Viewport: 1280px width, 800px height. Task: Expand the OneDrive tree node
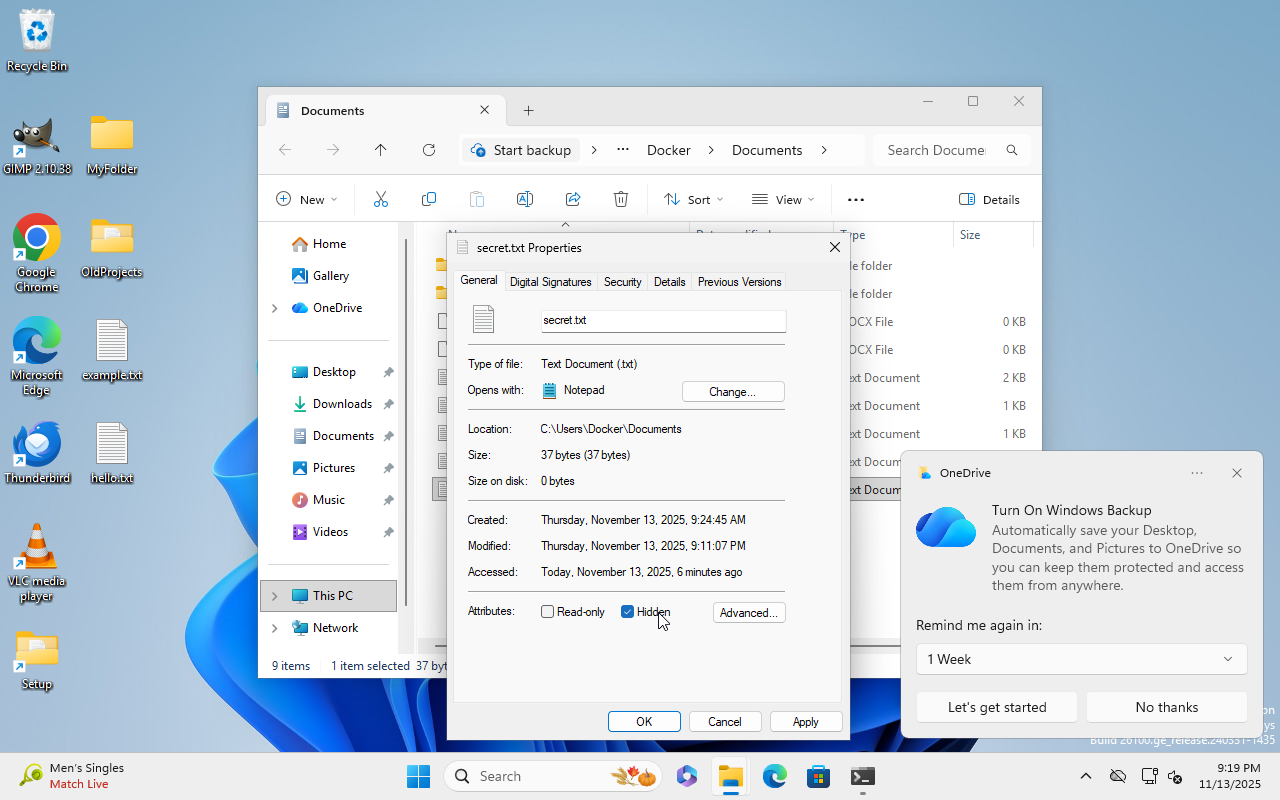pyautogui.click(x=275, y=308)
